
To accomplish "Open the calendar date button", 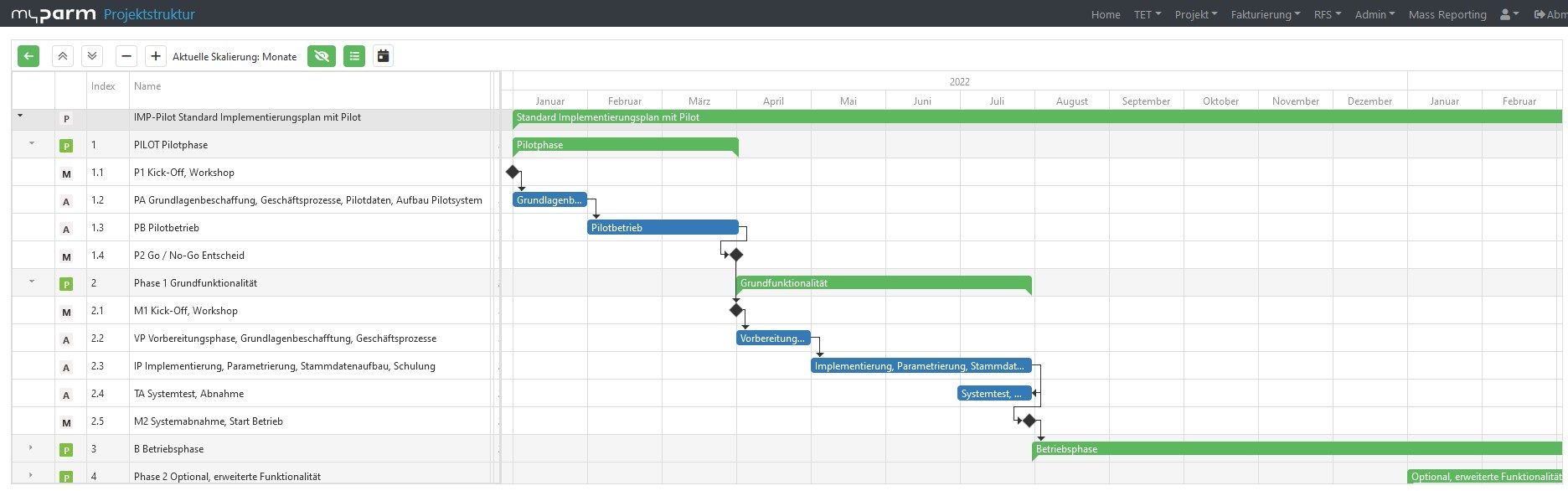I will pyautogui.click(x=383, y=56).
